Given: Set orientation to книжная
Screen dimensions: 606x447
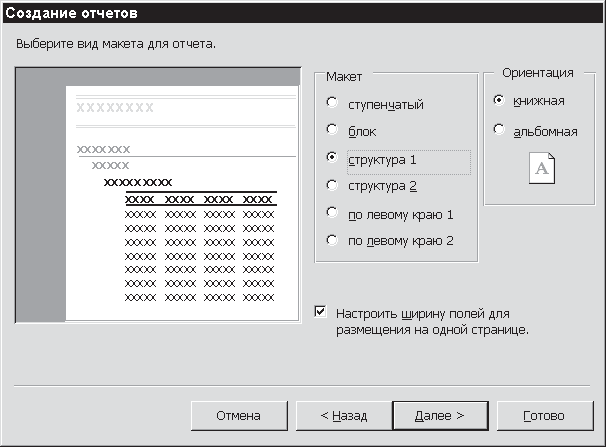Looking at the screenshot, I should [499, 101].
